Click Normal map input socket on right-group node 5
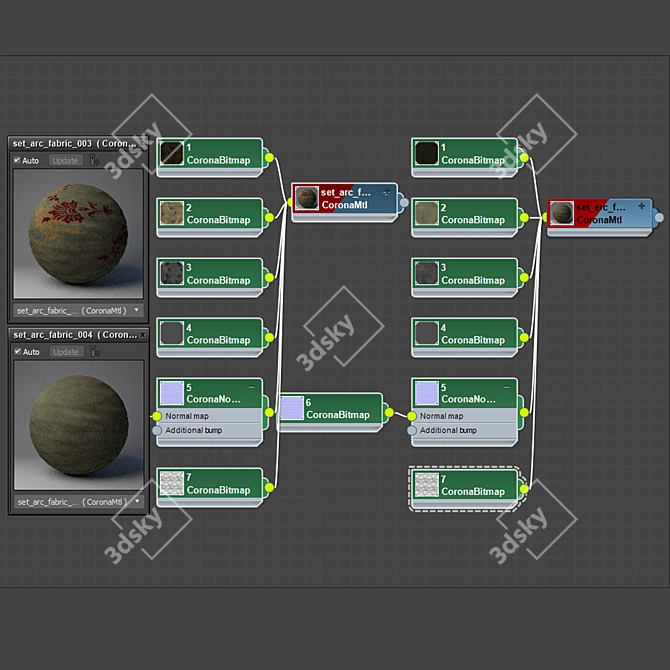This screenshot has height=670, width=670. tap(411, 416)
